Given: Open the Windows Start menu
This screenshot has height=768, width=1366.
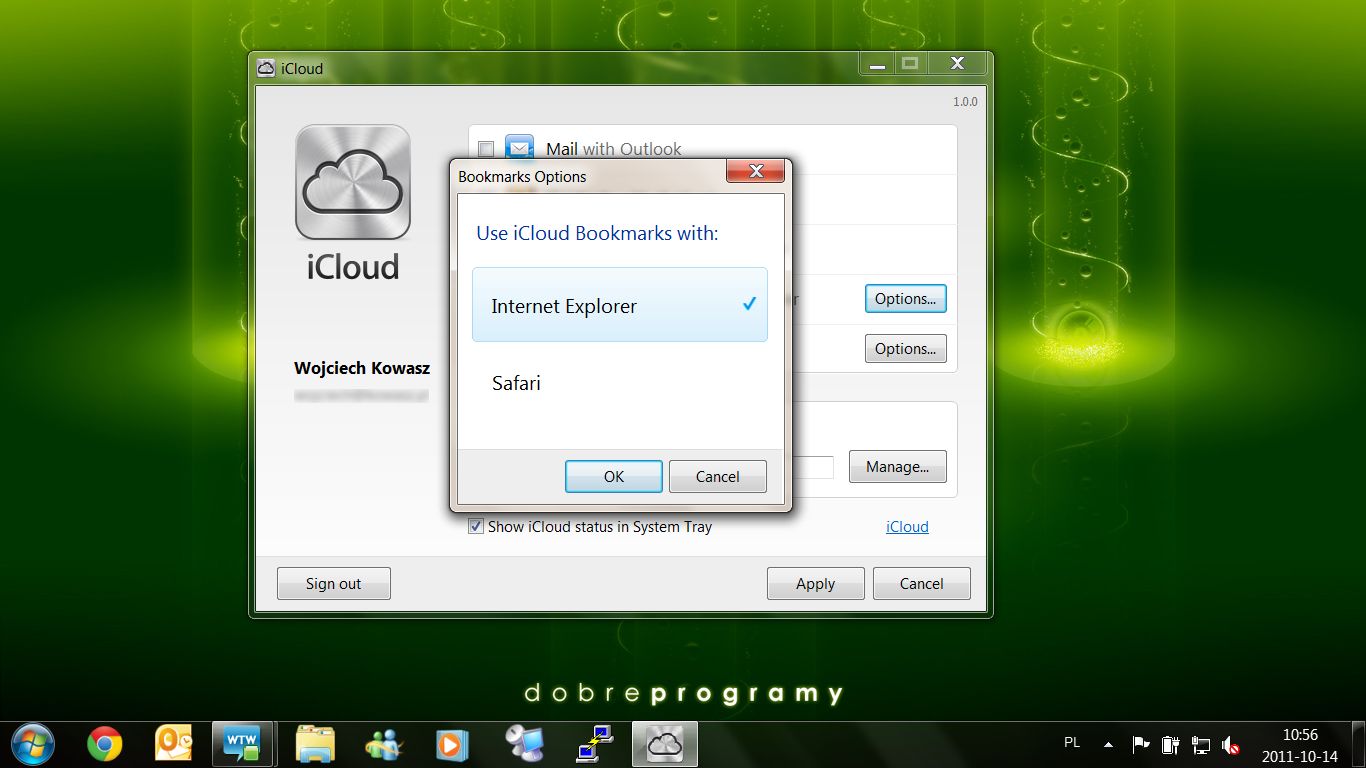Looking at the screenshot, I should coord(32,744).
